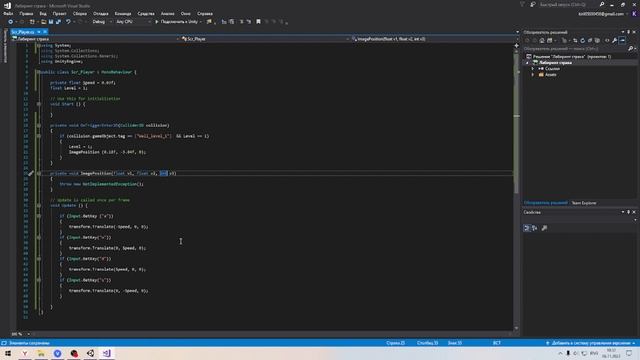Image resolution: width=640 pixels, height=360 pixels.
Task: Click the uncomment selection toolbar icon
Action: [x=249, y=22]
